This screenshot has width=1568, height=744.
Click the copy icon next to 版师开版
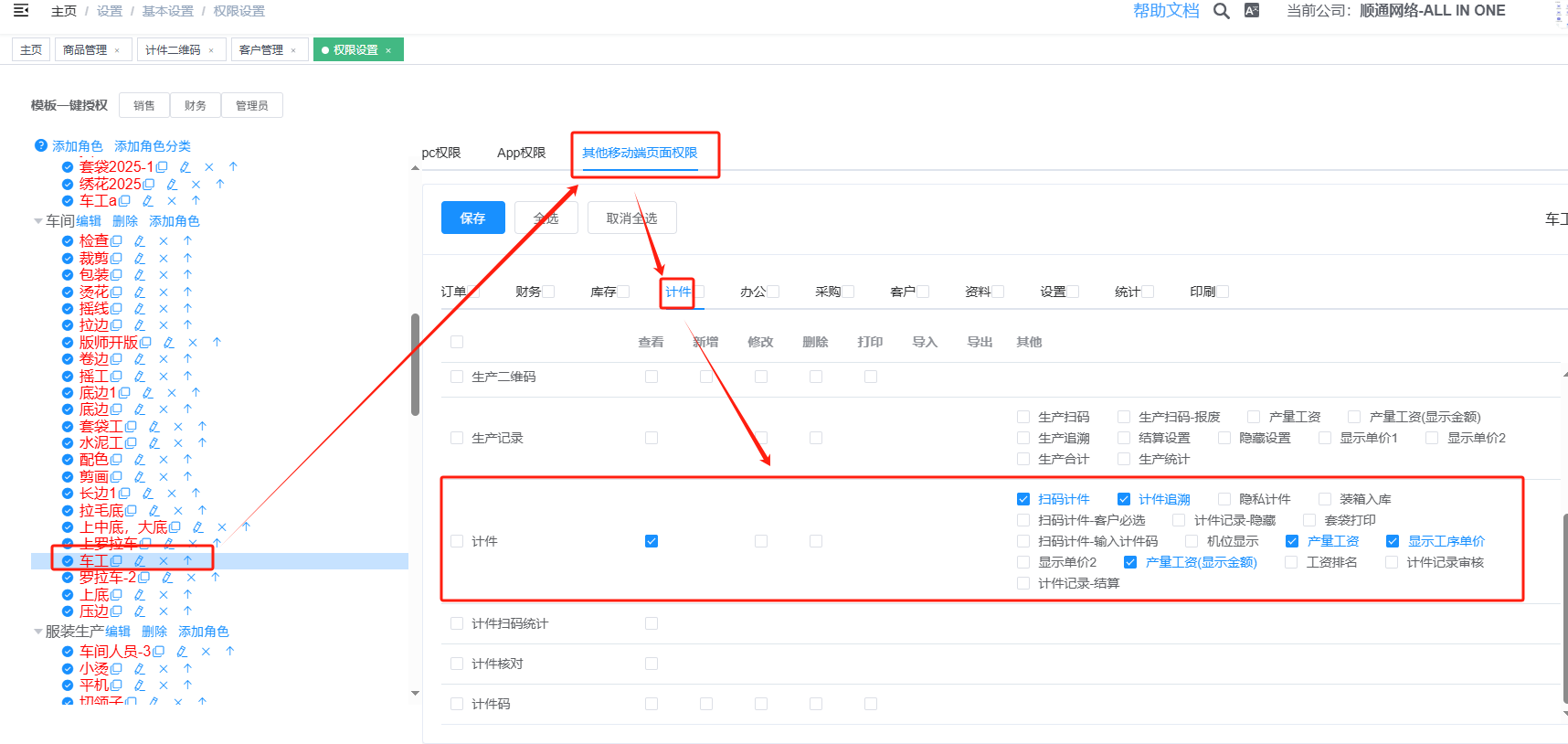(145, 343)
